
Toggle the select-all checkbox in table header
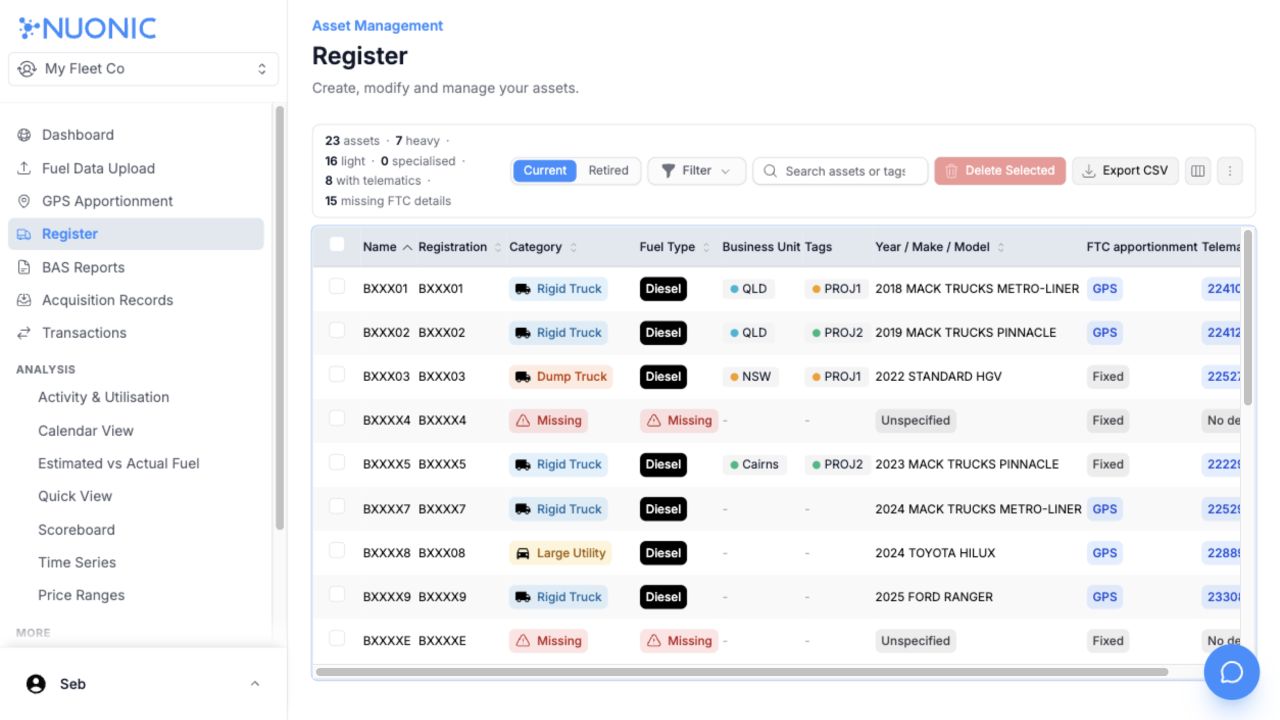coord(337,244)
